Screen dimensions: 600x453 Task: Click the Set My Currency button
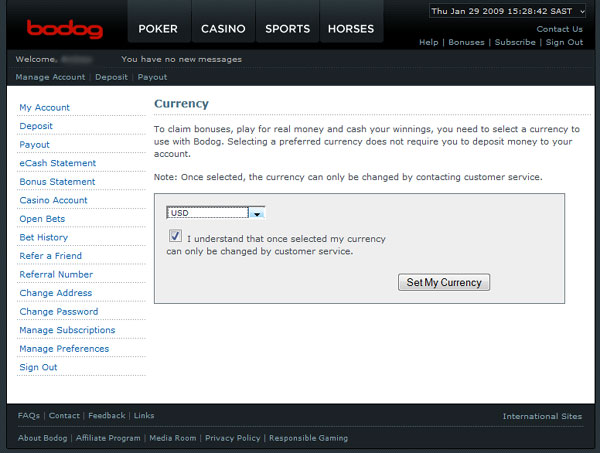point(444,282)
